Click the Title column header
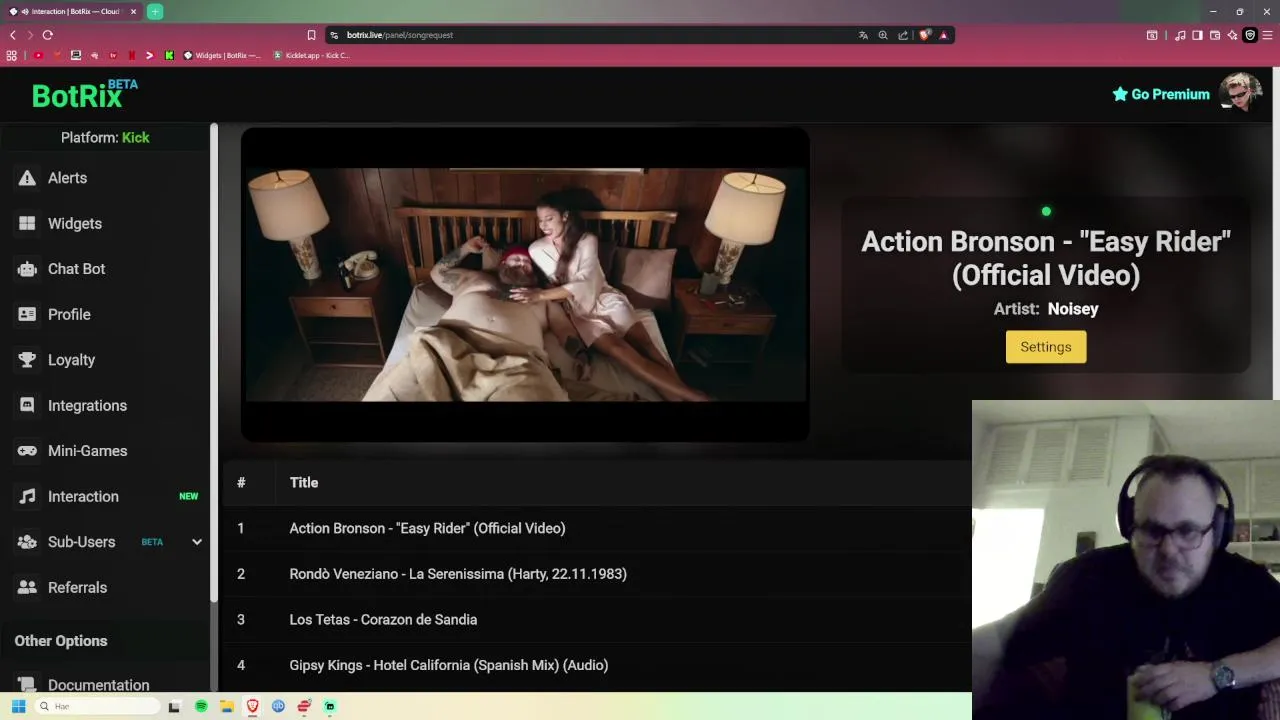This screenshot has width=1280, height=720. [x=304, y=483]
